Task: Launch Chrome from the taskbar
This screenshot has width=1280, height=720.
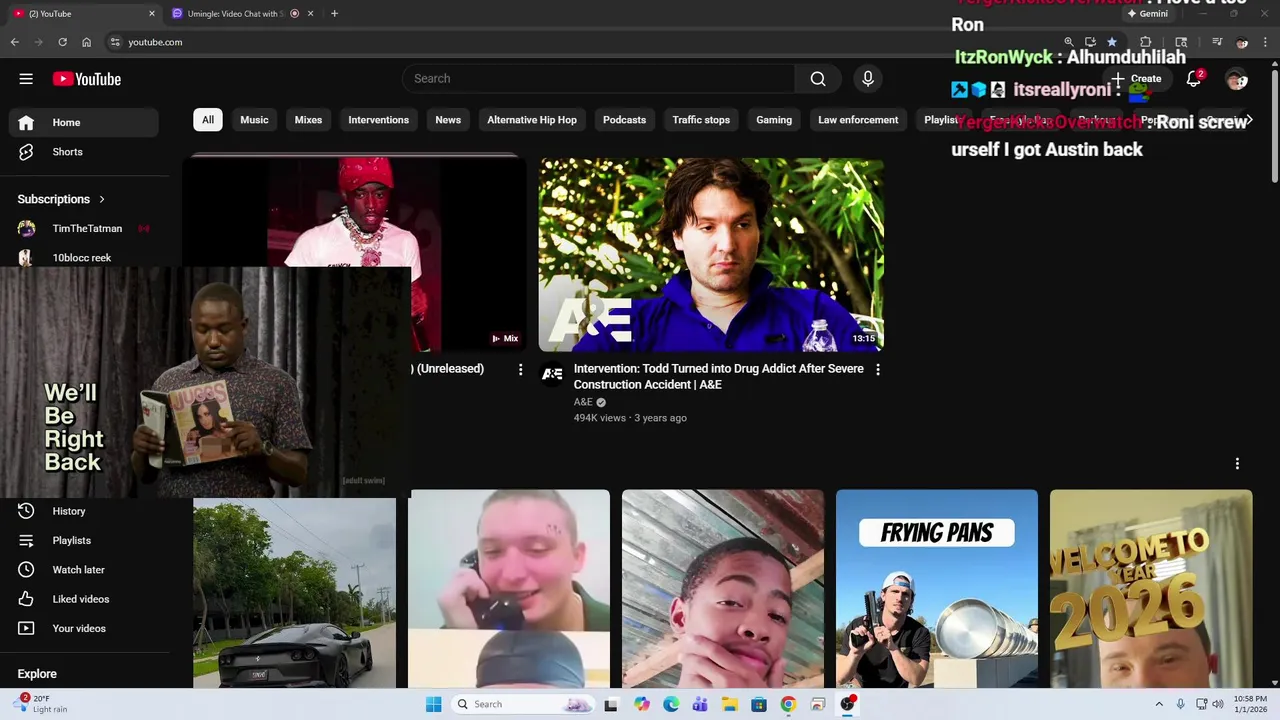Action: pyautogui.click(x=788, y=704)
